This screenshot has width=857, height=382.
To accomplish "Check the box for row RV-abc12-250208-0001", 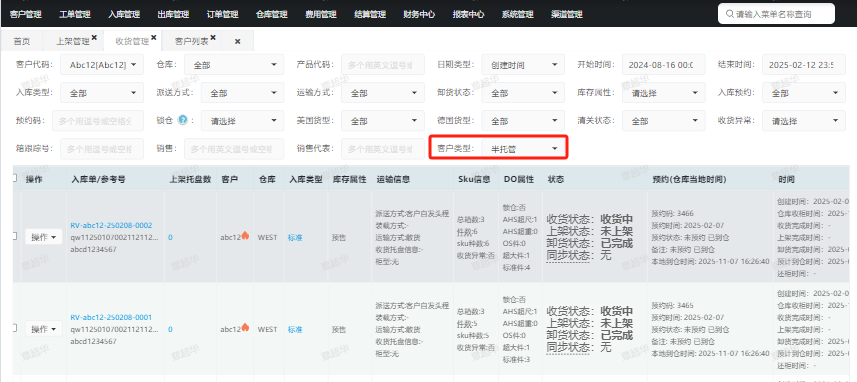I will point(15,328).
